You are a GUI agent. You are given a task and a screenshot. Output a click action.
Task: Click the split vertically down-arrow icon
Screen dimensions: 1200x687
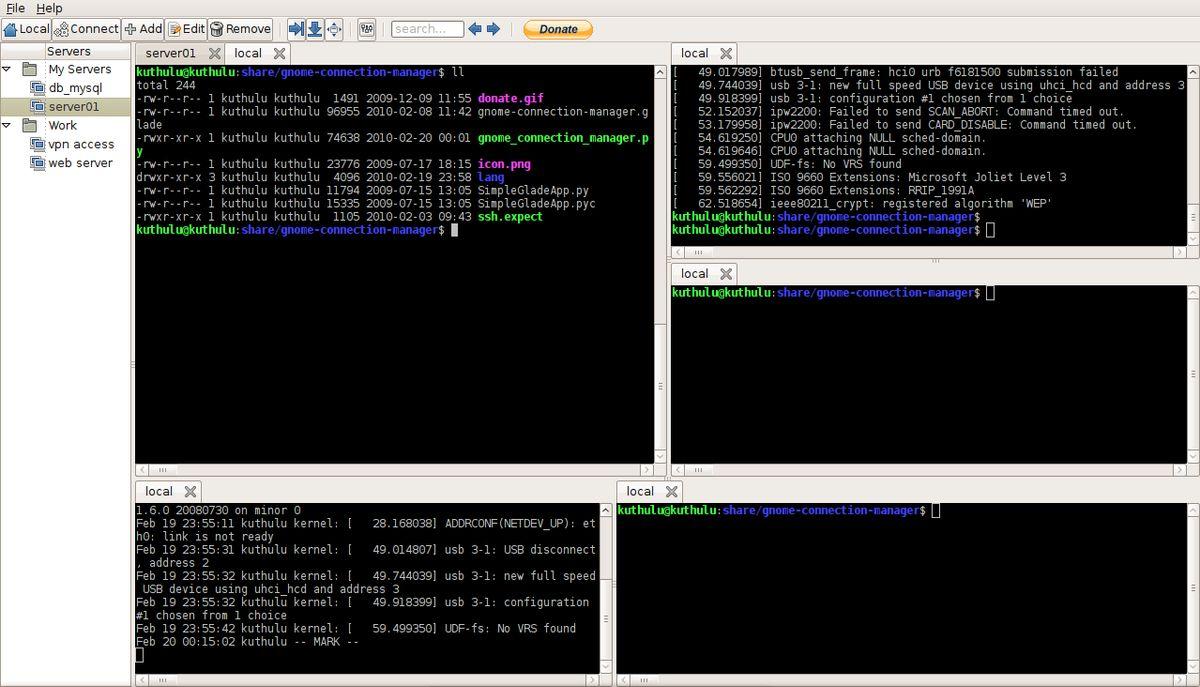315,29
